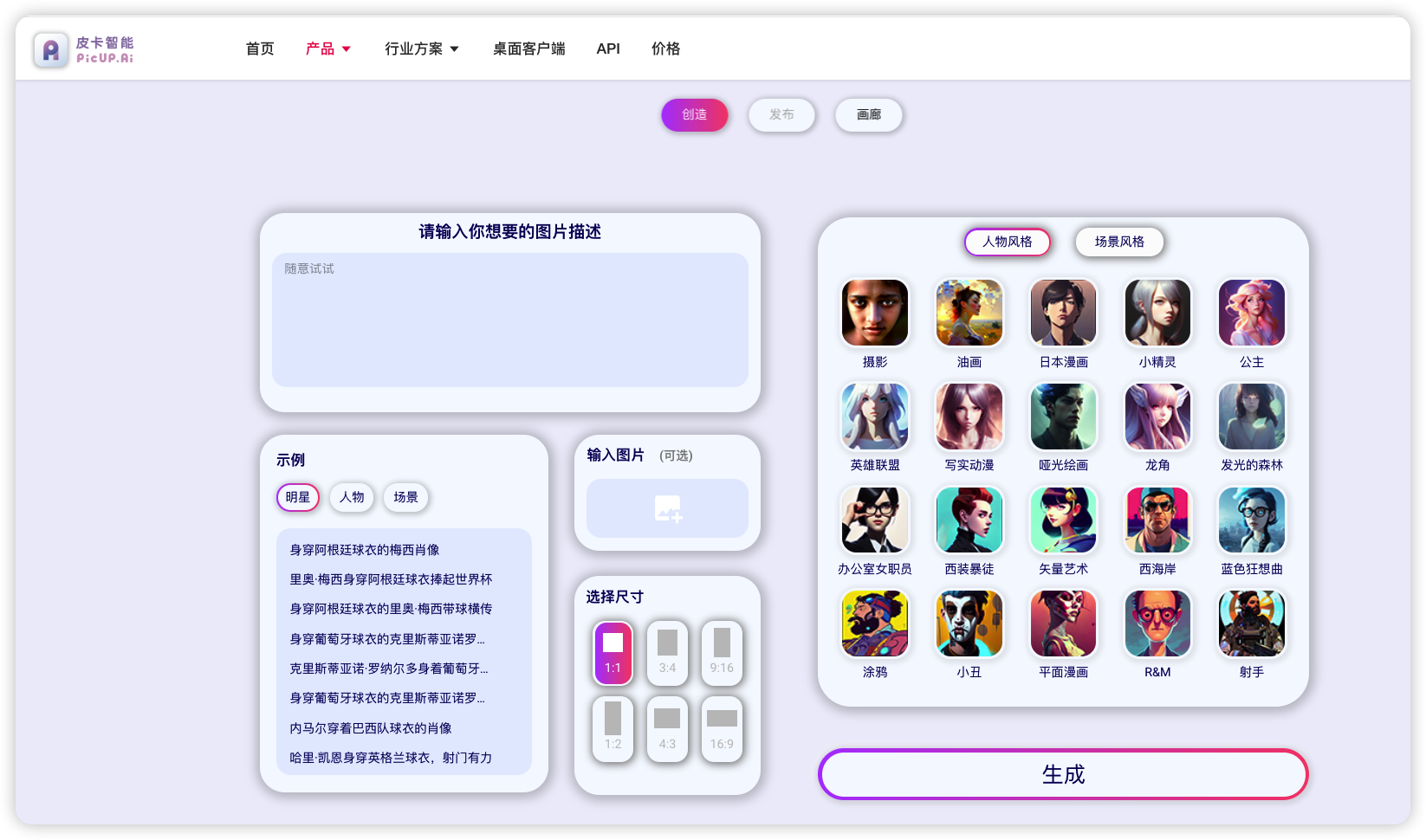Click the PicUP.Ai logo icon
This screenshot has width=1426, height=840.
click(51, 50)
